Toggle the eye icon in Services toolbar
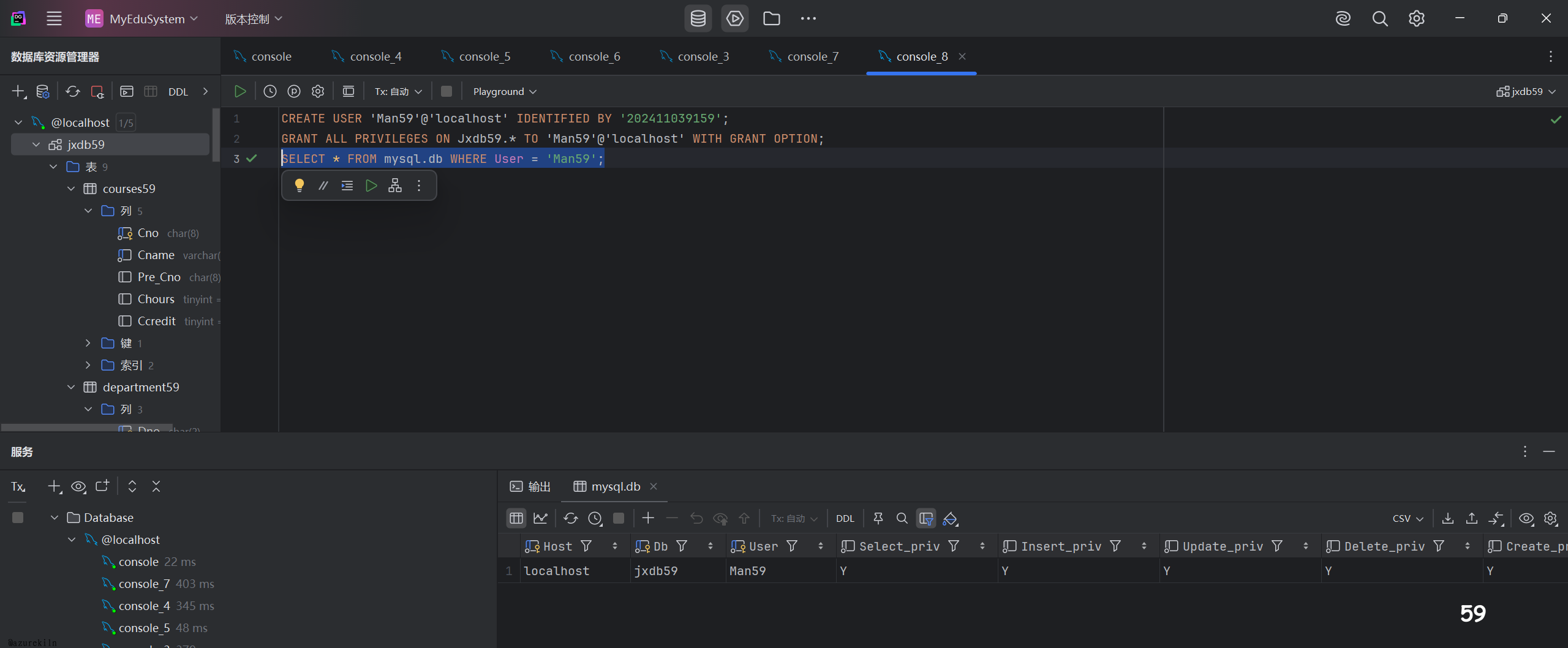 coord(78,486)
